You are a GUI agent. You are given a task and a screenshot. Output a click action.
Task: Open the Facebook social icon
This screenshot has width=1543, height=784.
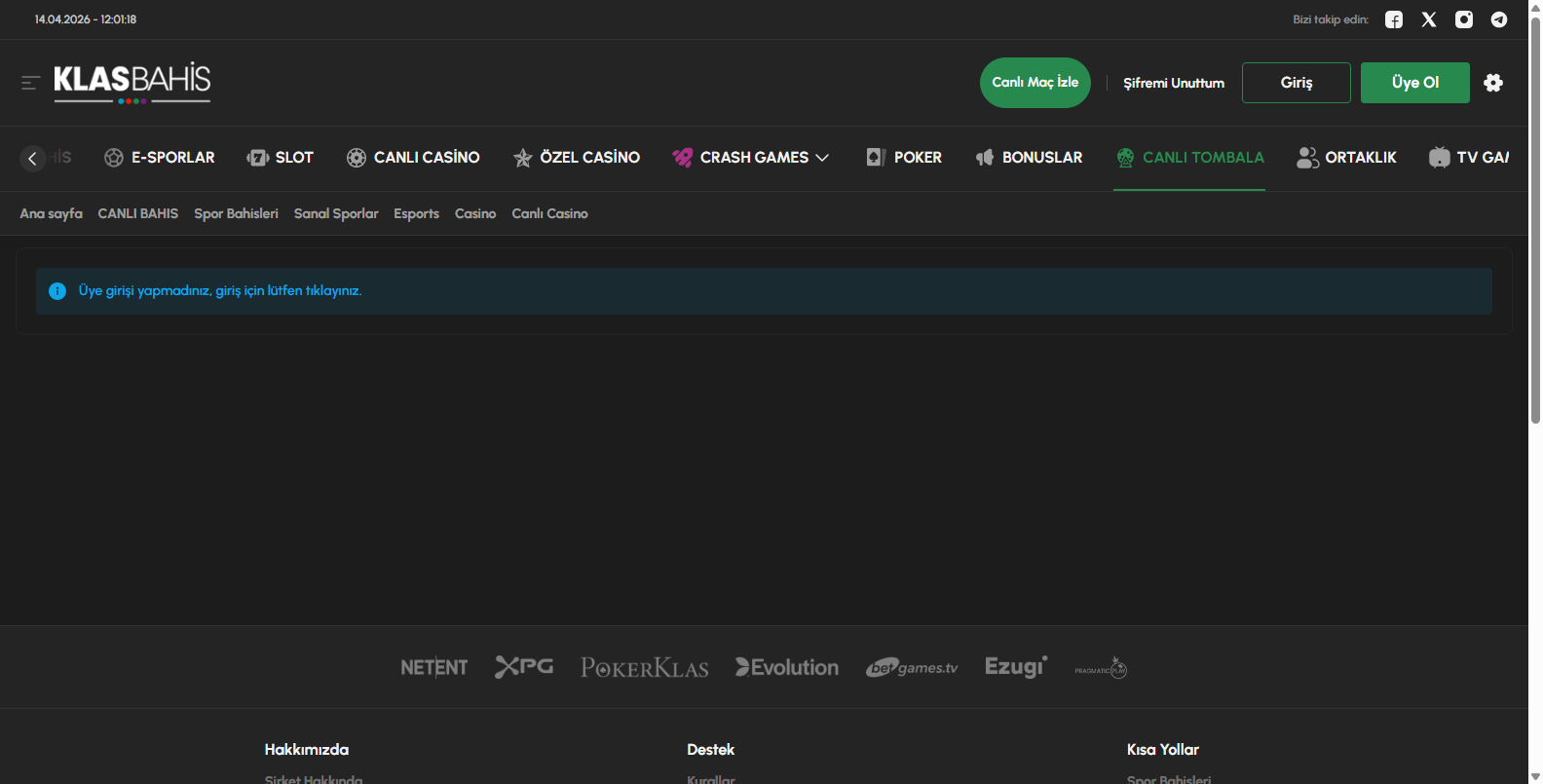click(1394, 19)
